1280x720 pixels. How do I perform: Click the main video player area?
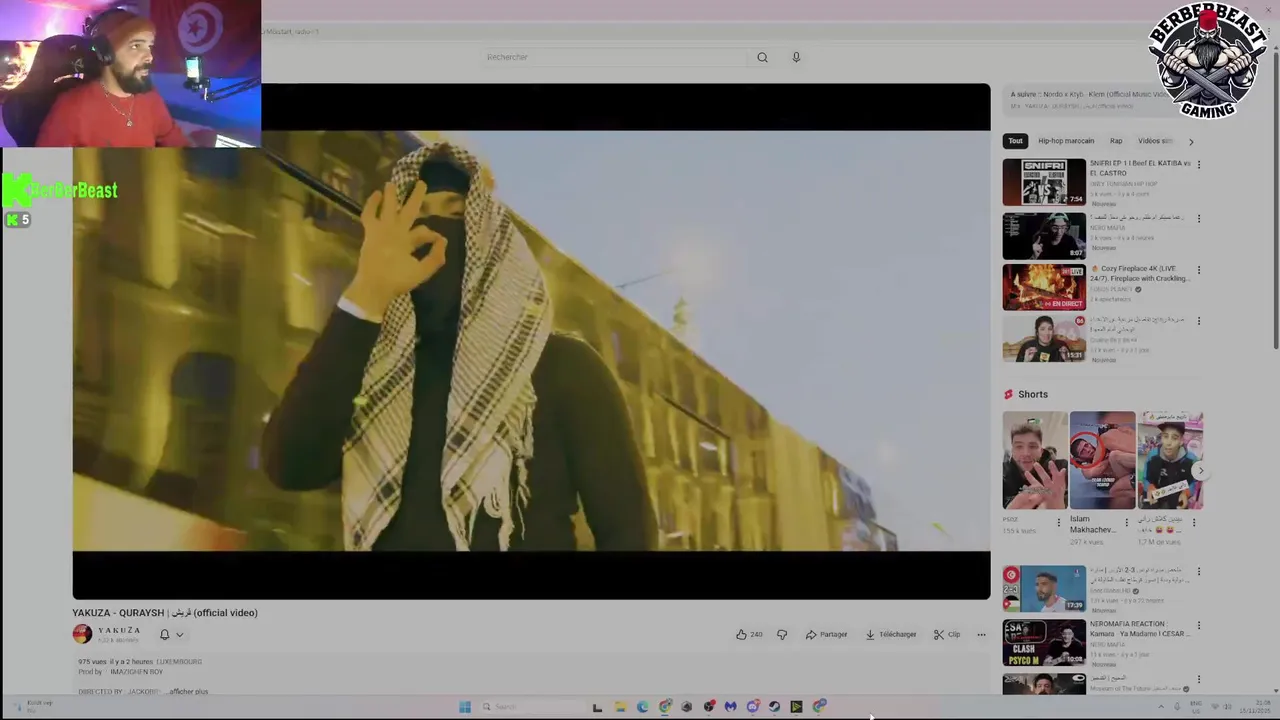(531, 341)
